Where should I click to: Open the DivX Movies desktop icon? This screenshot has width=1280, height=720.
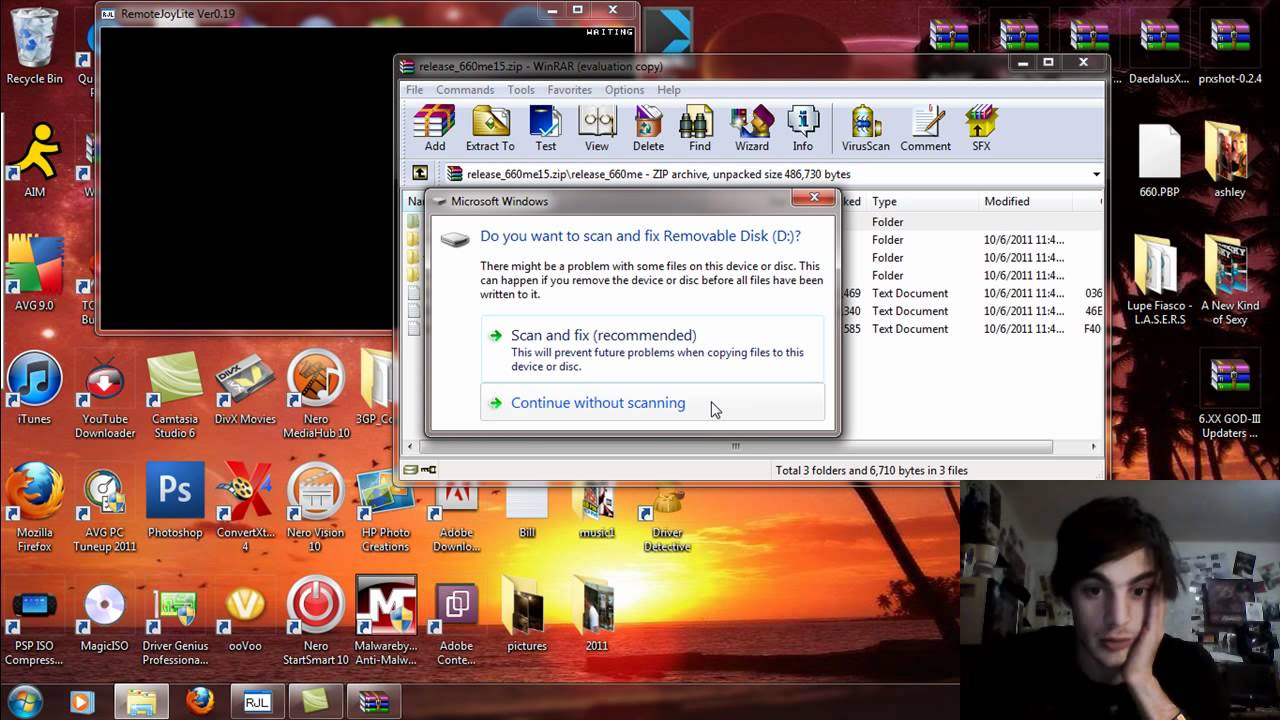pos(245,388)
